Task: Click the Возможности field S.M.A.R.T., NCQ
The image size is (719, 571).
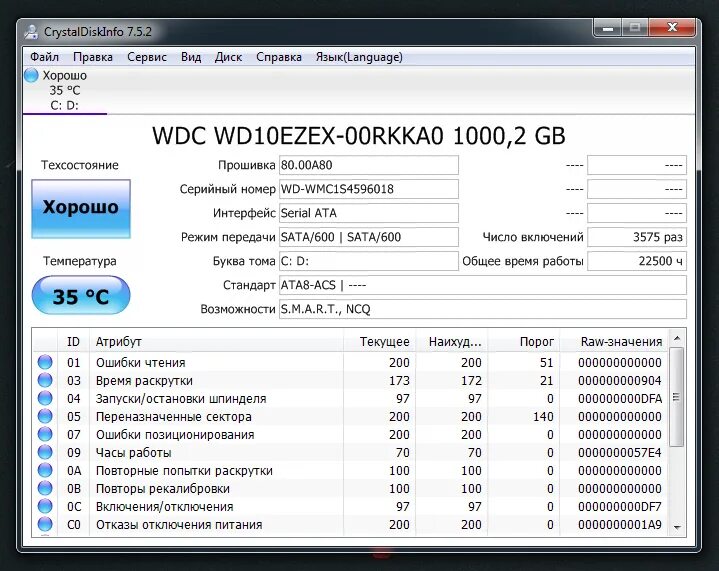Action: 483,309
